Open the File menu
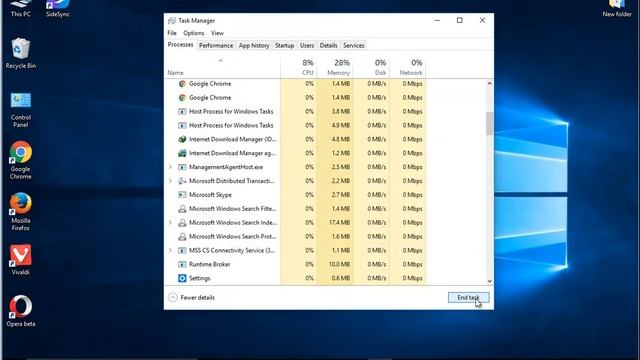640x360 pixels. (x=172, y=33)
